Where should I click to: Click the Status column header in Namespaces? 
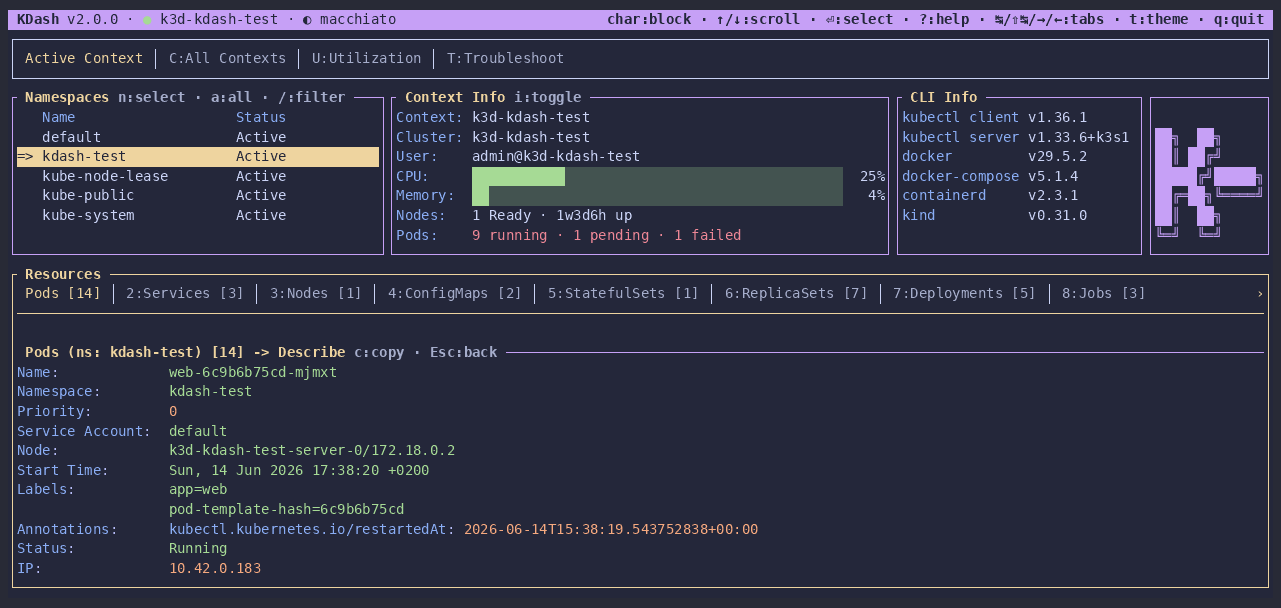261,117
